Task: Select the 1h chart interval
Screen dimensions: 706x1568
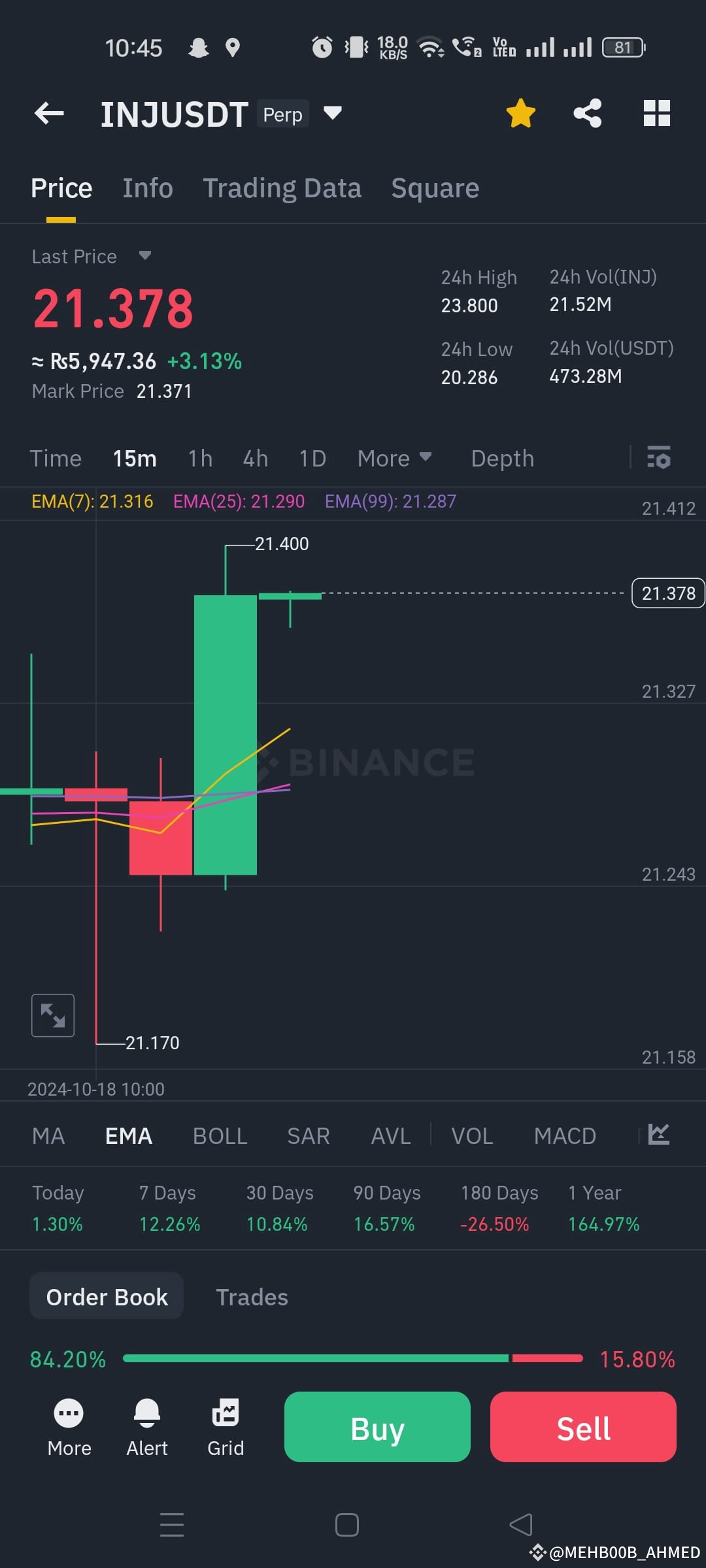Action: tap(200, 458)
